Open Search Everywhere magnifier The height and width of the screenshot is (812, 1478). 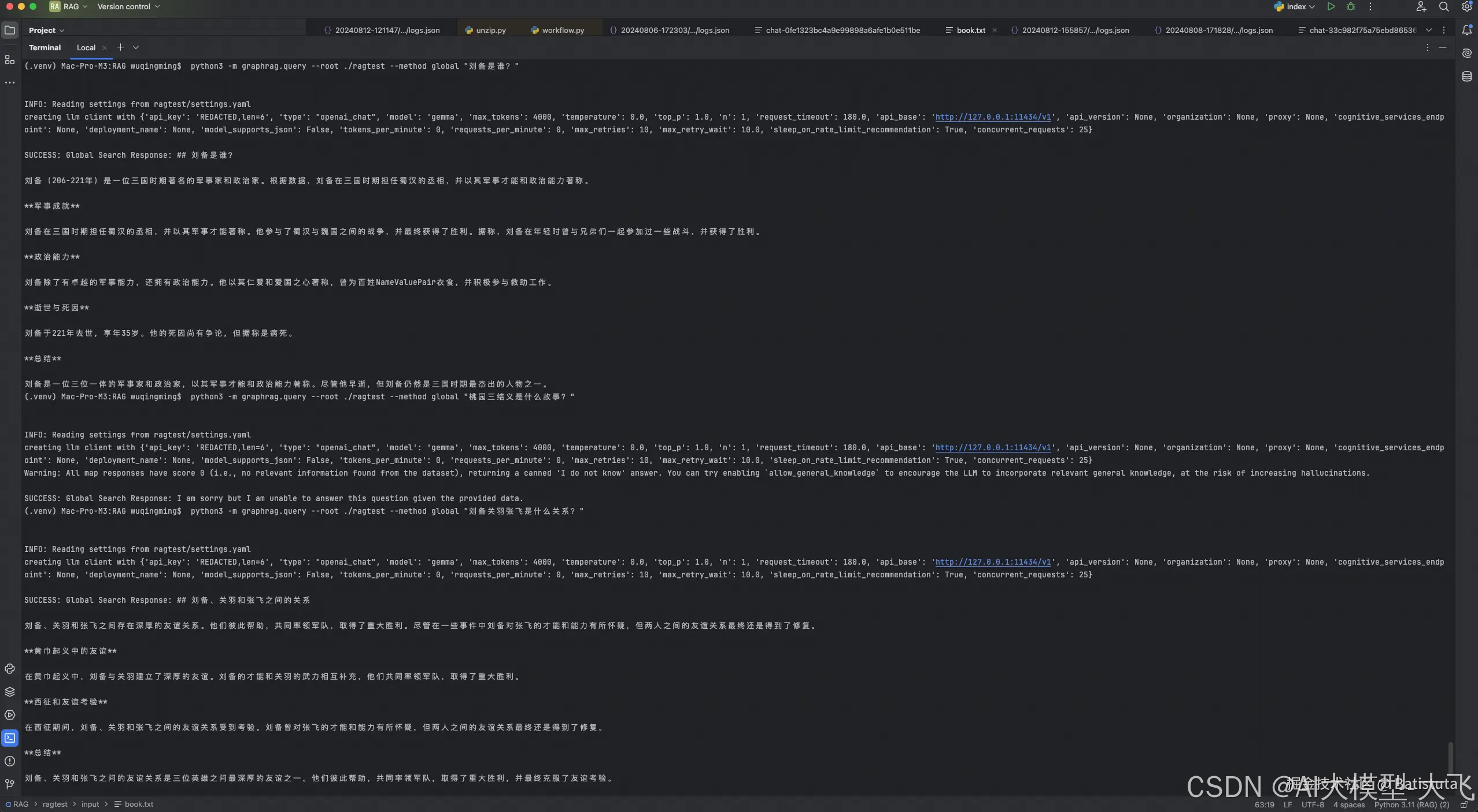click(1443, 6)
